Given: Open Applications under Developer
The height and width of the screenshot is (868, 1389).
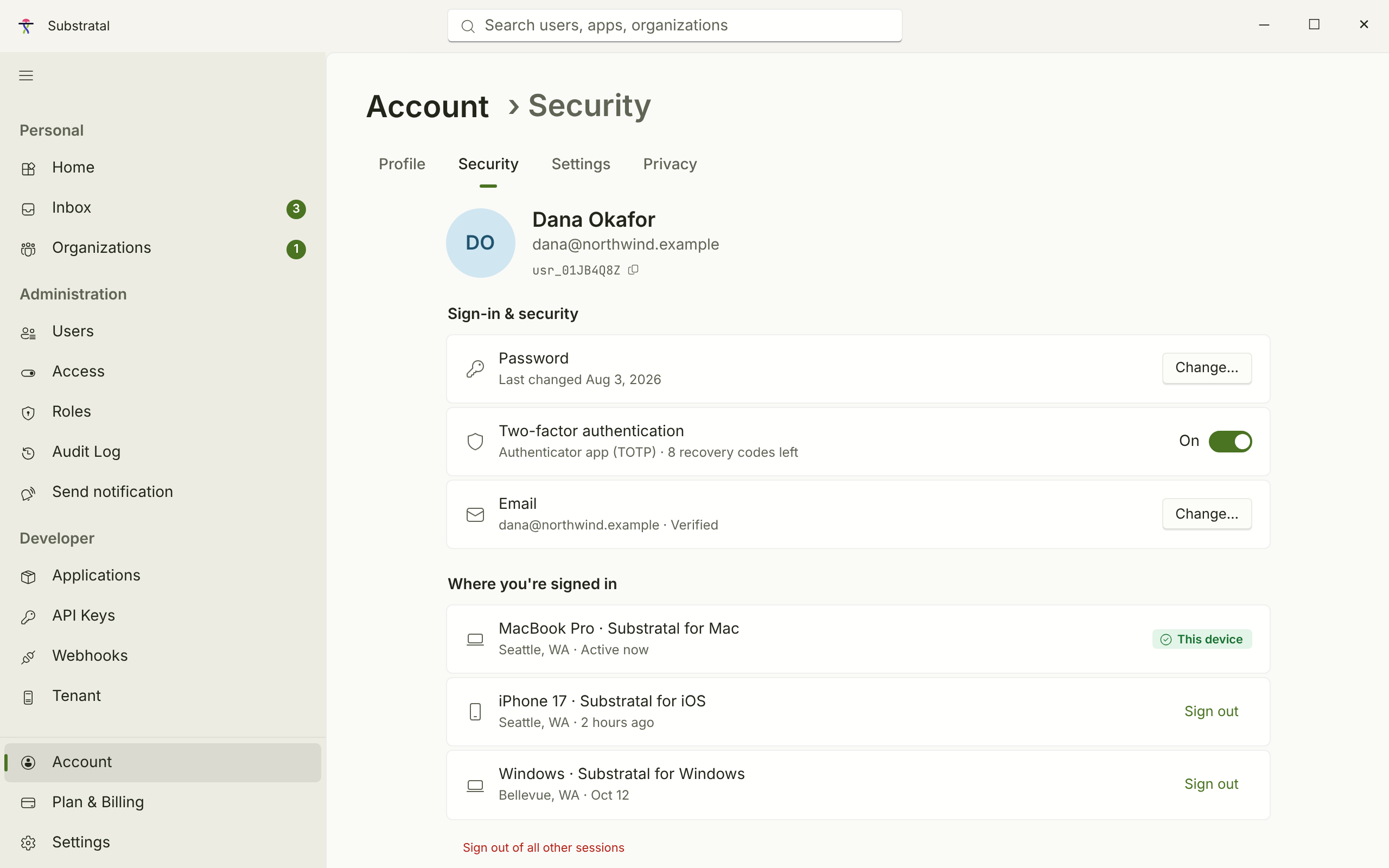Looking at the screenshot, I should coord(162,576).
